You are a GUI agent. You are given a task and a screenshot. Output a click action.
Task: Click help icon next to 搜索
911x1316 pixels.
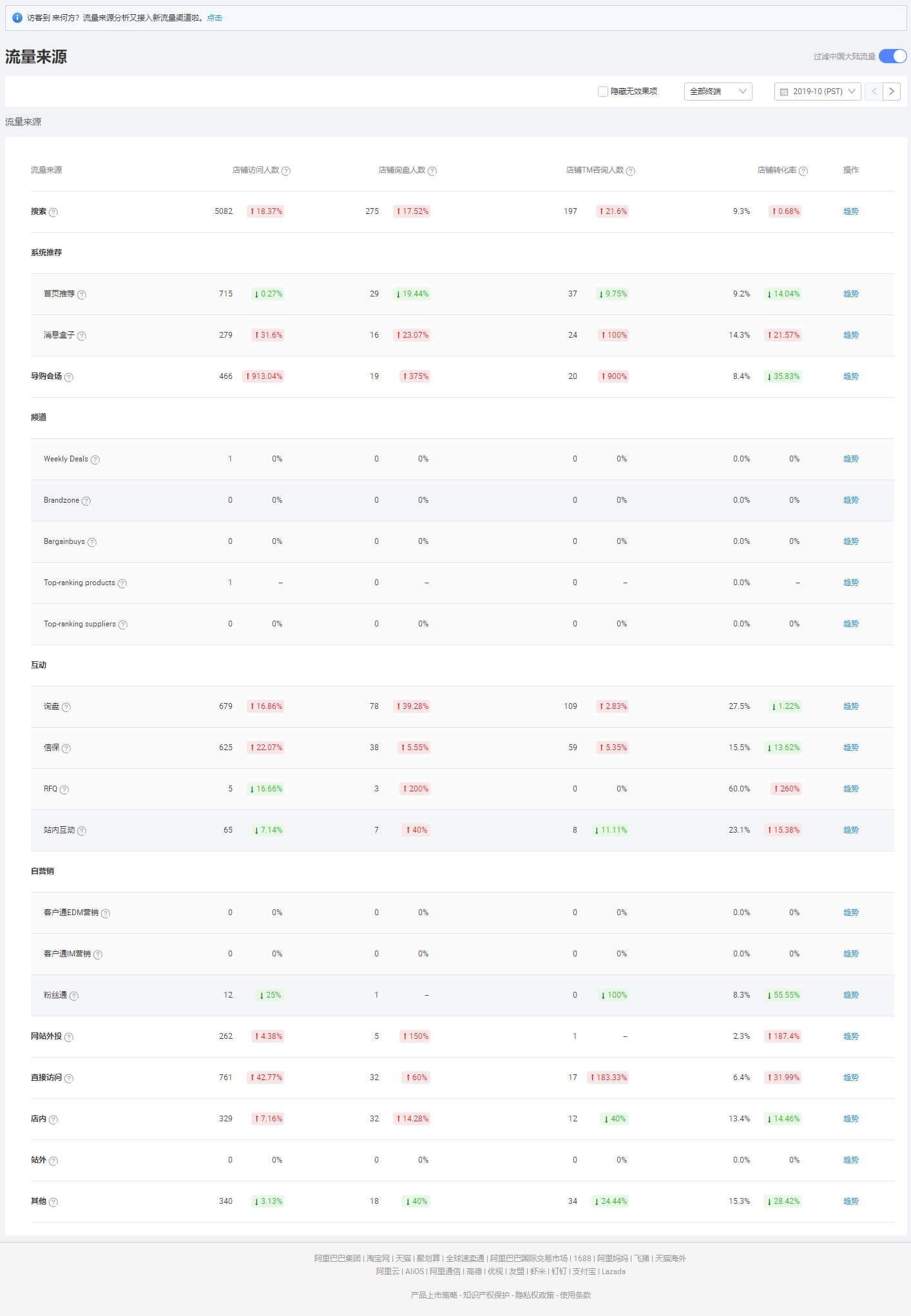pos(53,212)
